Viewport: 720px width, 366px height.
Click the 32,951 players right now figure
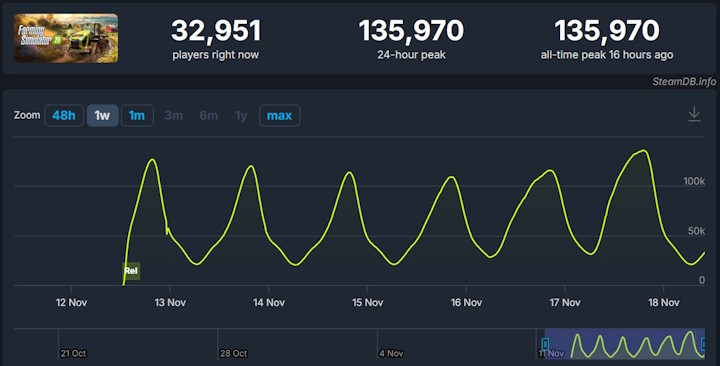point(216,30)
